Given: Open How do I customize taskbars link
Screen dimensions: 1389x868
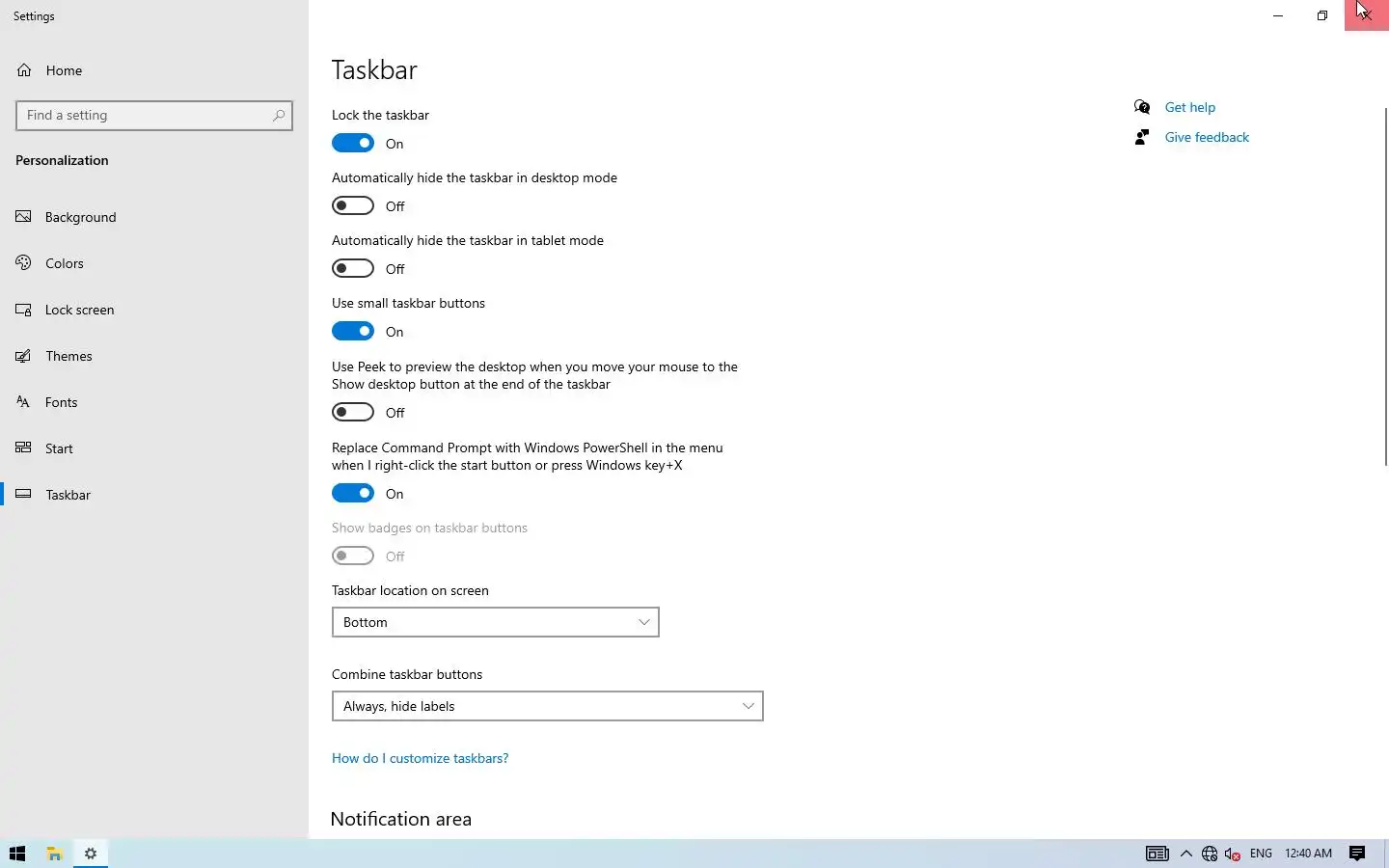Looking at the screenshot, I should 420,758.
